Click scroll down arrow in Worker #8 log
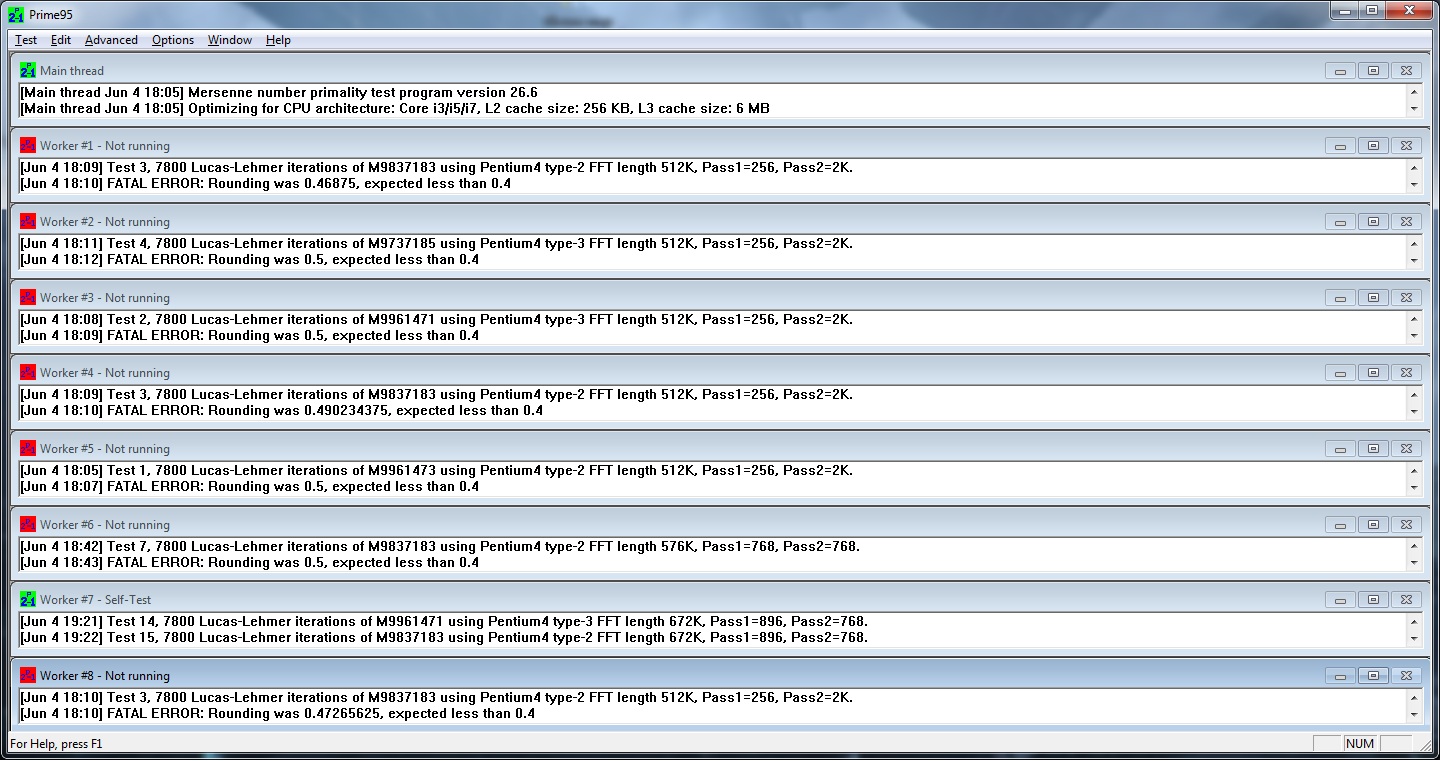The width and height of the screenshot is (1440, 761). (1413, 713)
